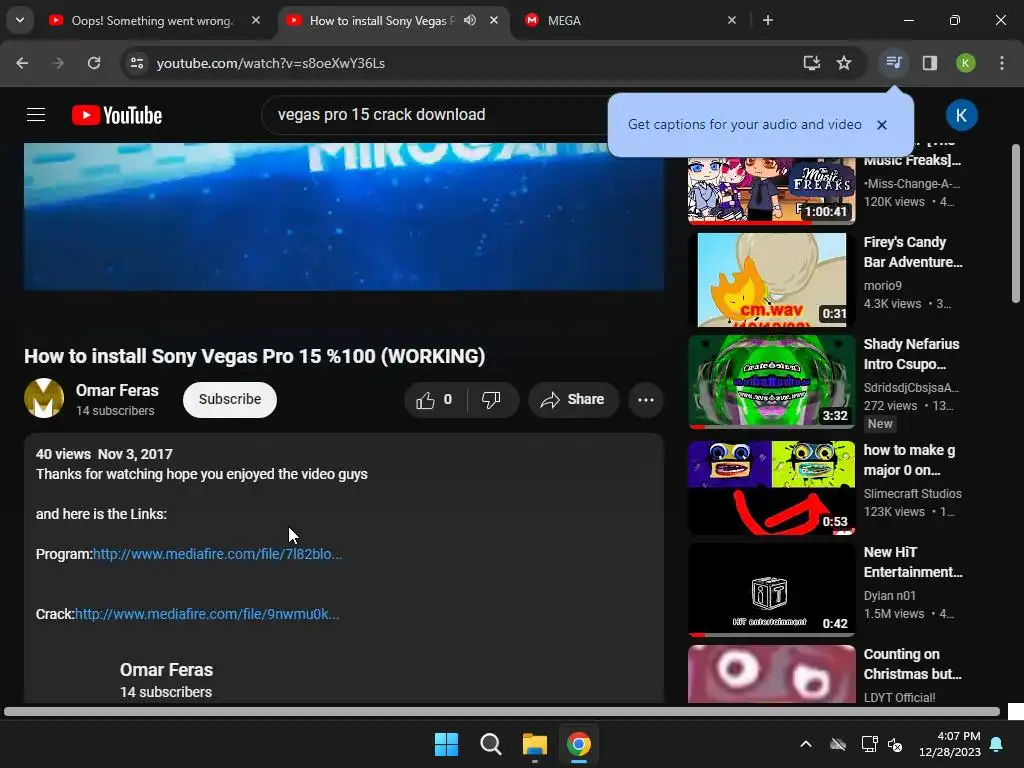The height and width of the screenshot is (768, 1024).
Task: Open YouTube account avatar K
Action: 961,115
